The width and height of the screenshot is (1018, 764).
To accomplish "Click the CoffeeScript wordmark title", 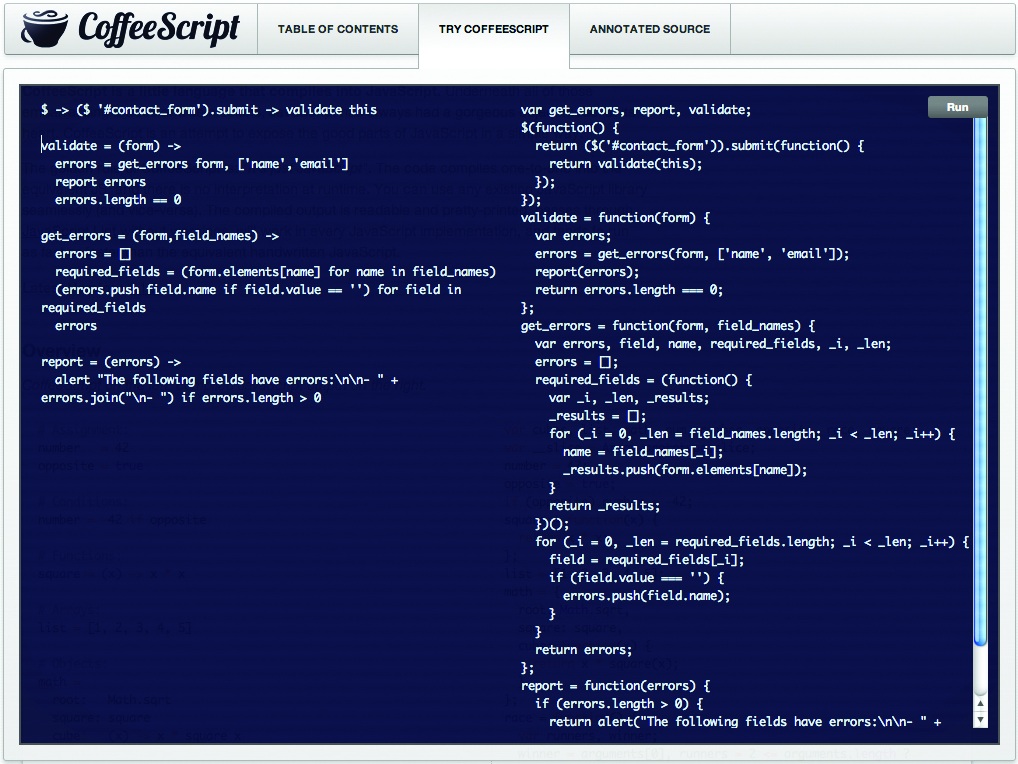I will pyautogui.click(x=158, y=29).
